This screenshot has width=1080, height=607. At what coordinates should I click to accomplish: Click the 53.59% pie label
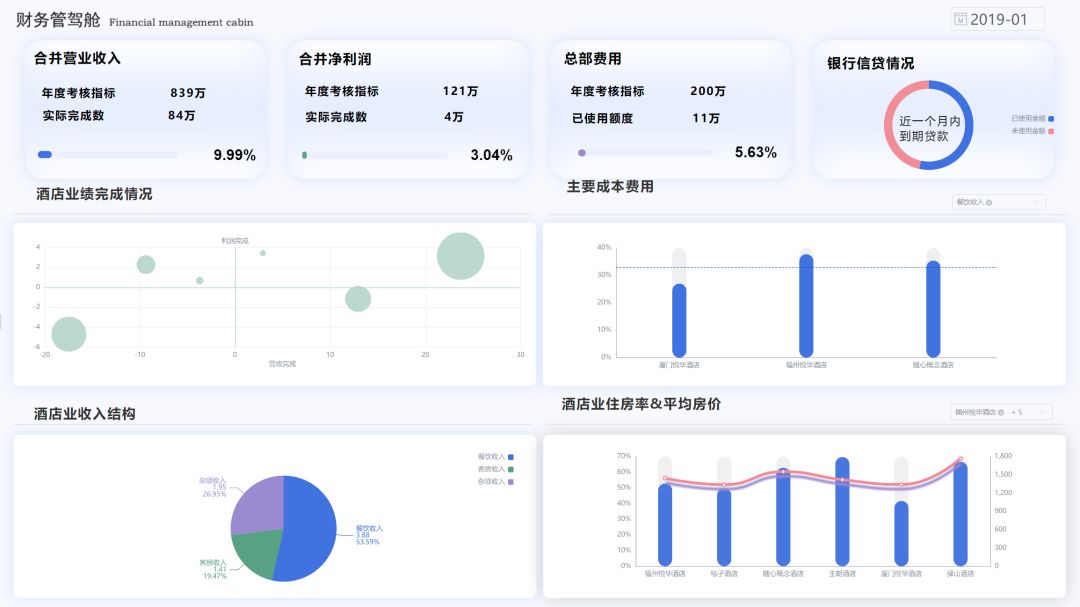point(368,542)
